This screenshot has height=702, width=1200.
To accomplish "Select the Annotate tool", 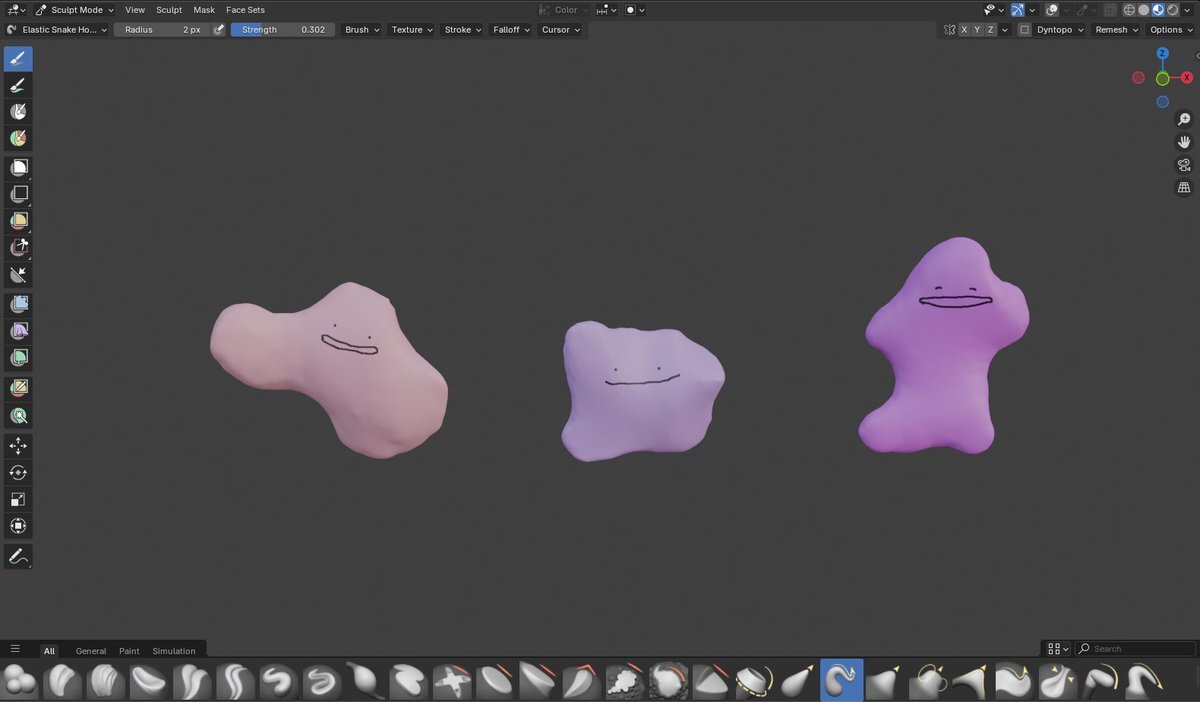I will (18, 556).
